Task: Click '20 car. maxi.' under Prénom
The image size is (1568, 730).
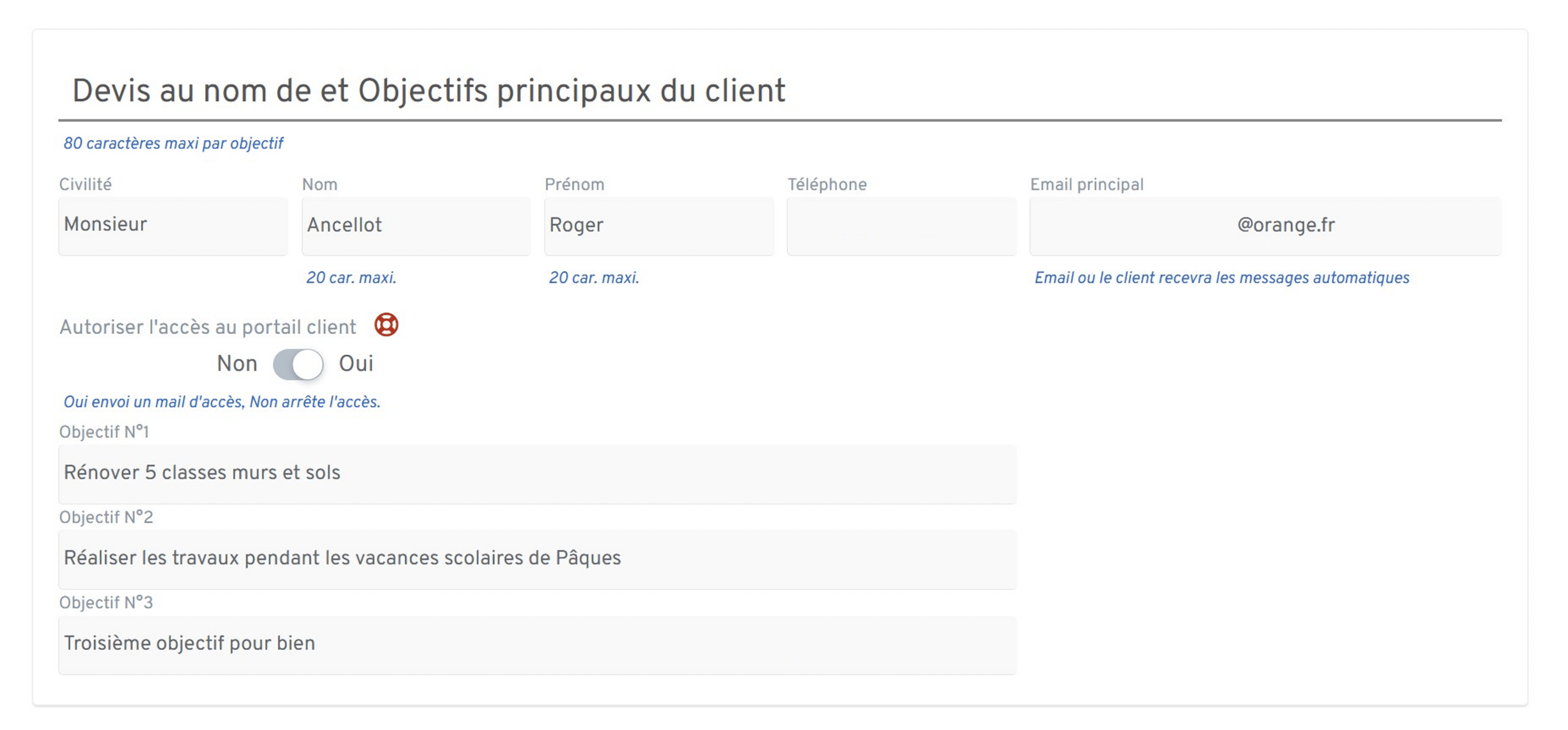Action: (x=593, y=278)
